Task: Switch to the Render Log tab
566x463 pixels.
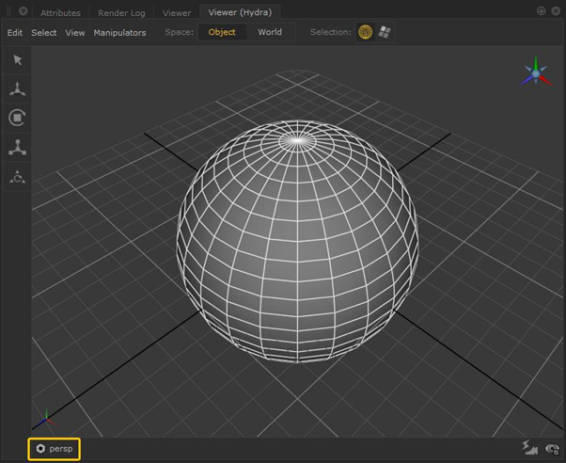Action: (122, 13)
